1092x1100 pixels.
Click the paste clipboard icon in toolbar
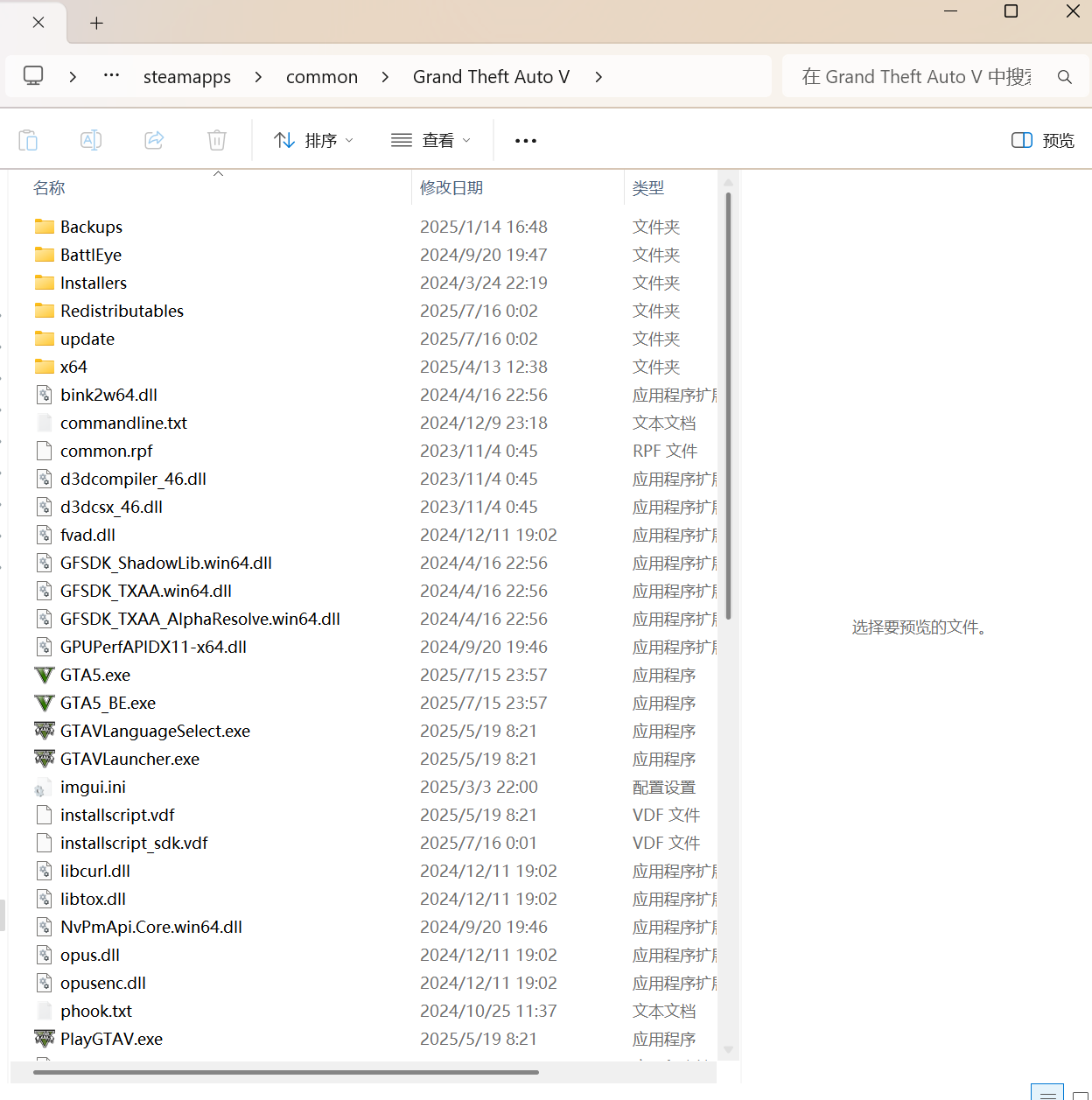(x=28, y=140)
